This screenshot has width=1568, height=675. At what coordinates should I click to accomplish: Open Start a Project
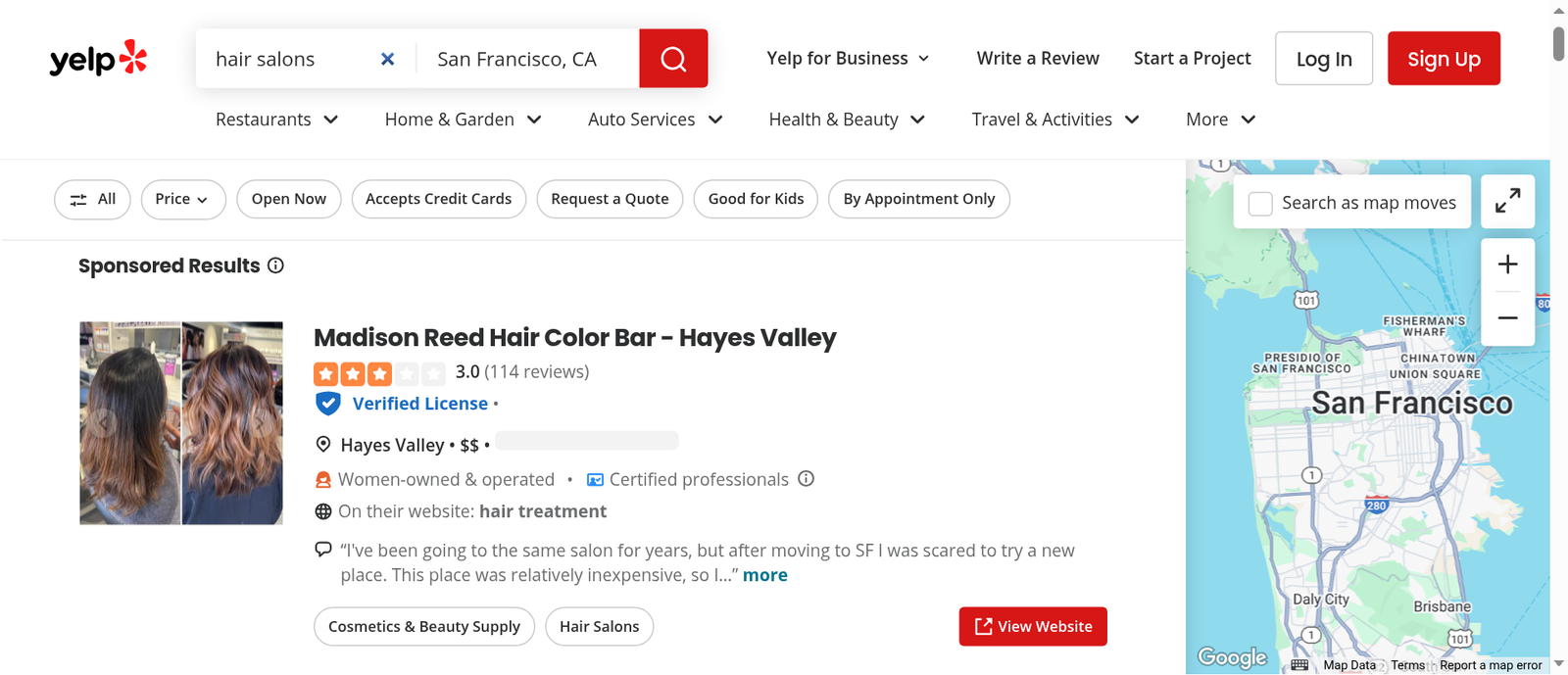[x=1193, y=59]
